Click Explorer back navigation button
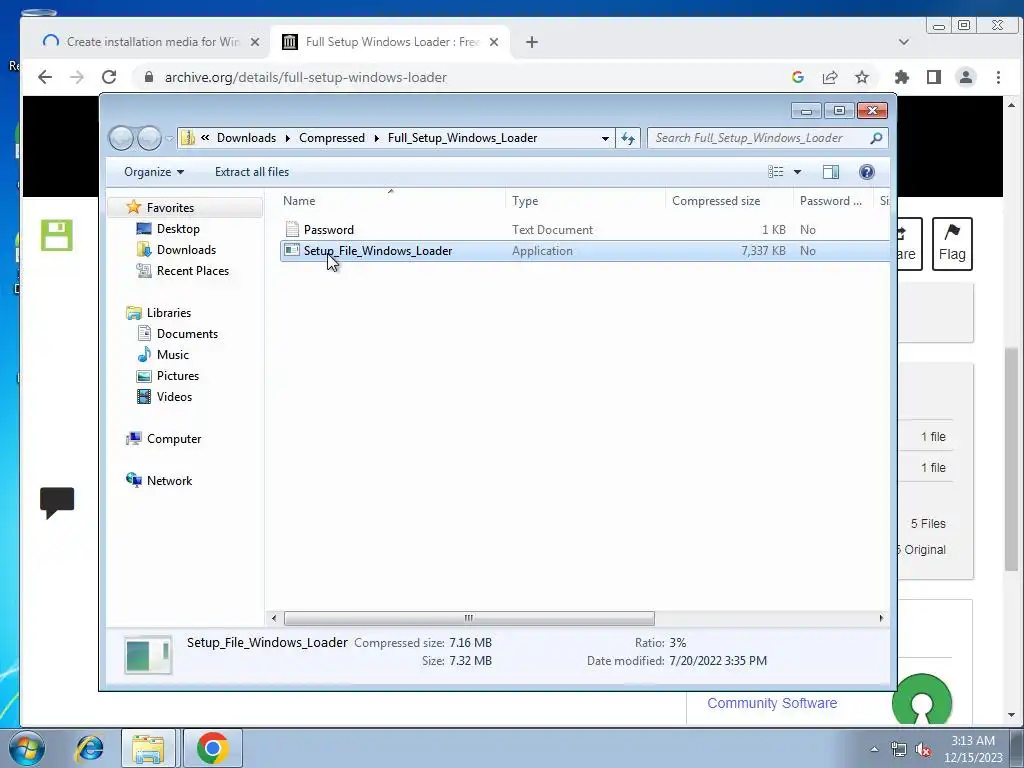Screen dimensions: 1024x768 pos(121,138)
